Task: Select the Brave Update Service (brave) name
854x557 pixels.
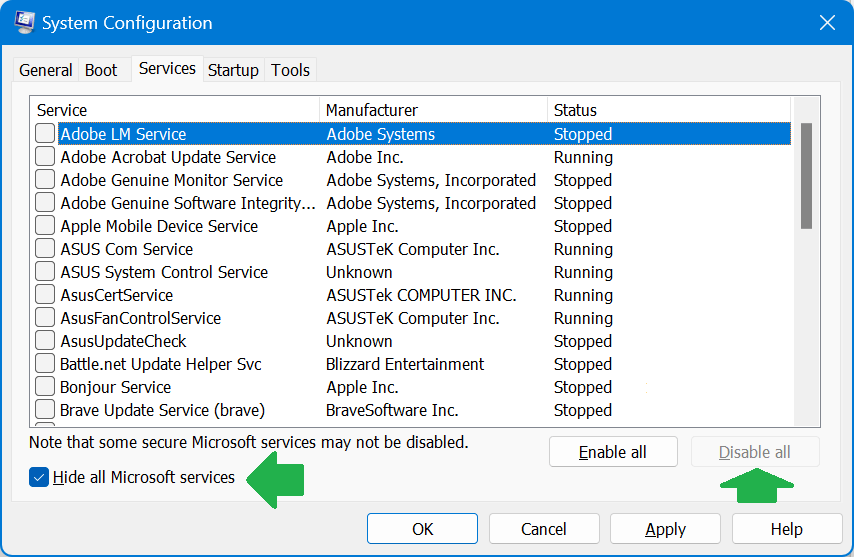Action: 162,410
